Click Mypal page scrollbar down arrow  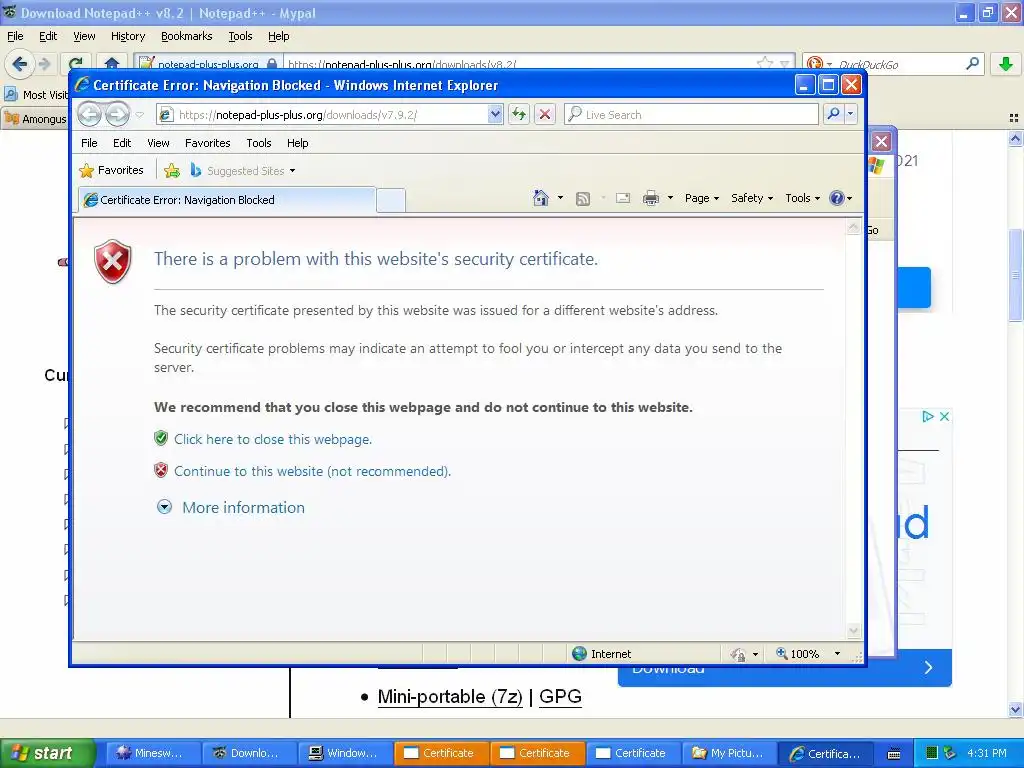point(1015,709)
